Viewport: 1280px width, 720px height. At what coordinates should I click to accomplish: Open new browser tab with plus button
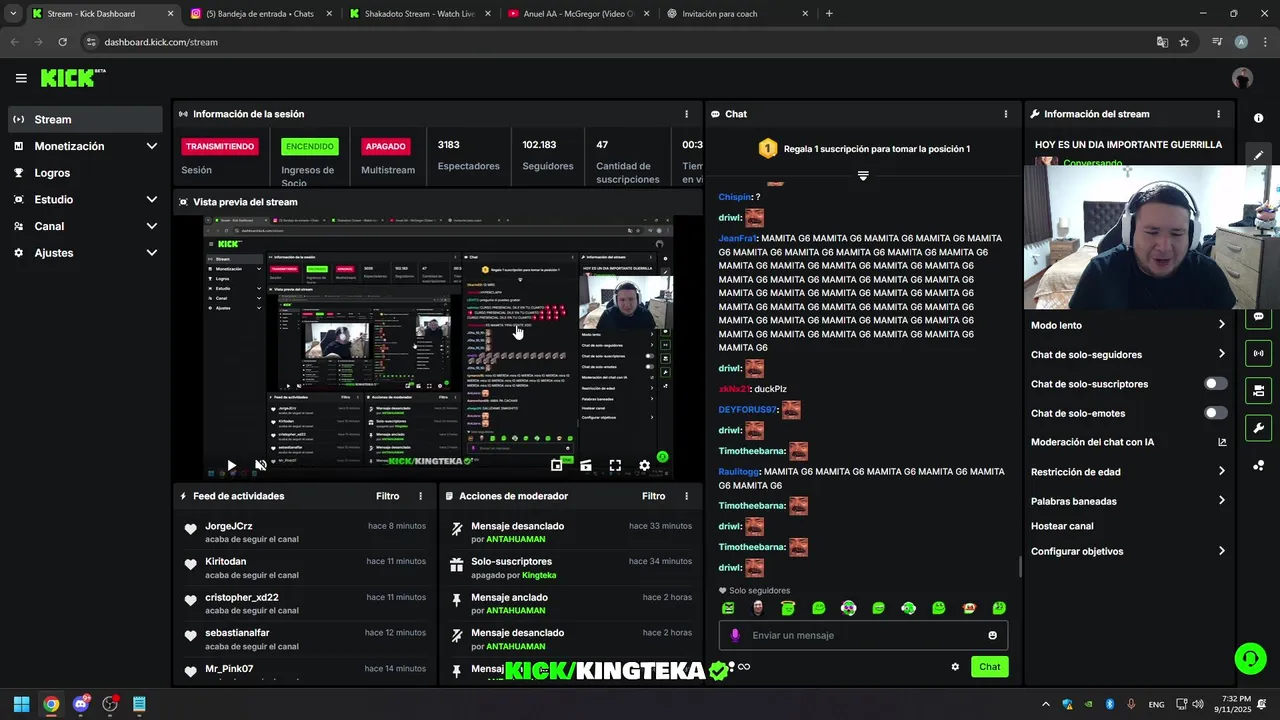pyautogui.click(x=829, y=14)
